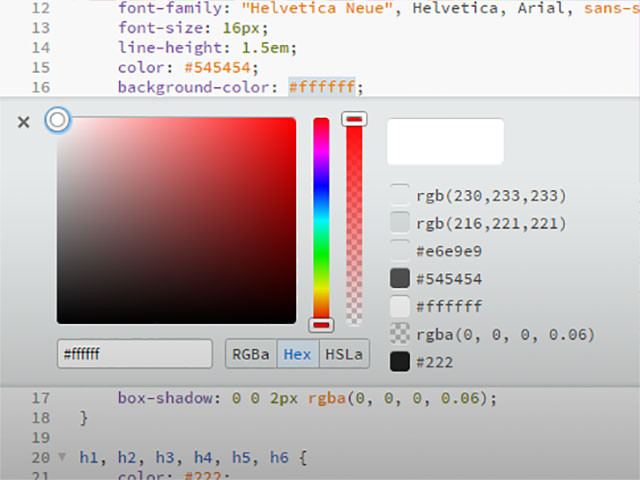Click #ffffff value on line 16
640x480 pixels.
coord(322,87)
